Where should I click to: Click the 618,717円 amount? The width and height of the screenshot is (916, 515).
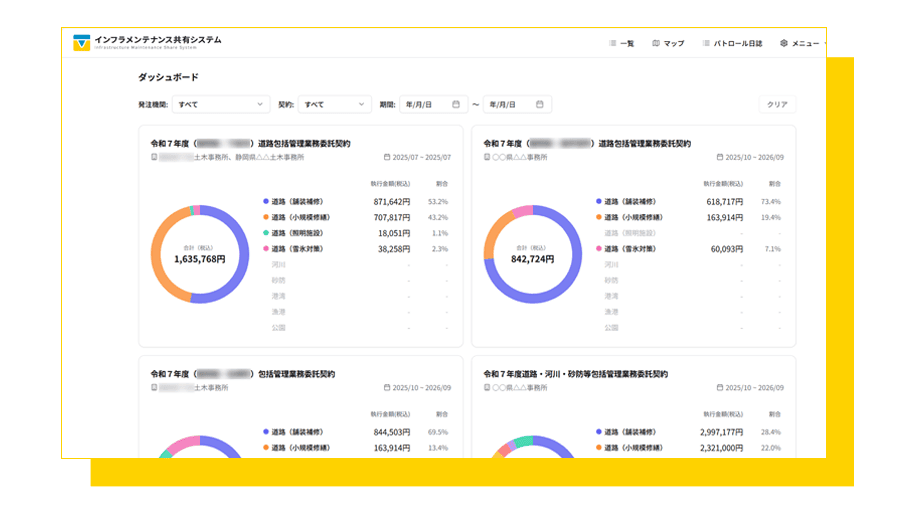click(x=725, y=201)
